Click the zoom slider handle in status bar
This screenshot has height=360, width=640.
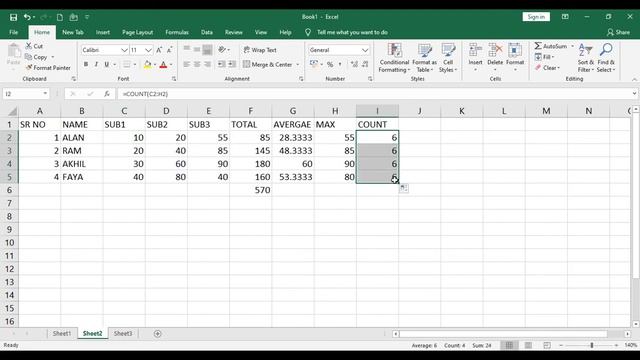[x=592, y=345]
